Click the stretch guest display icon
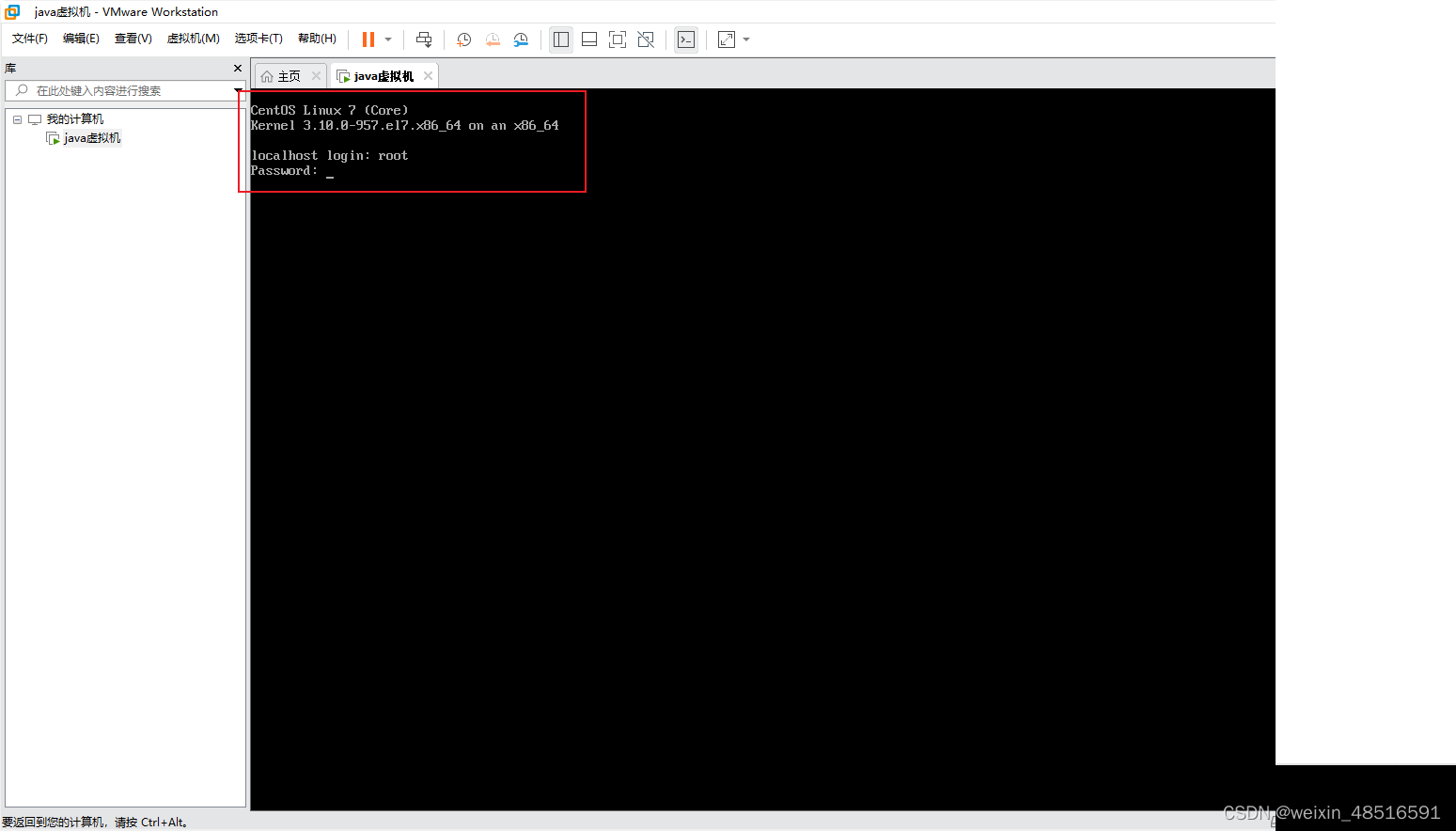 pos(727,39)
